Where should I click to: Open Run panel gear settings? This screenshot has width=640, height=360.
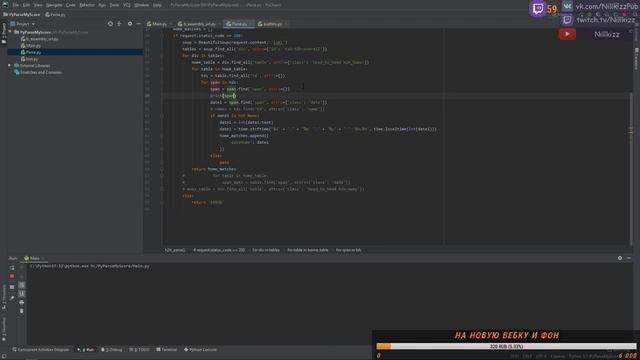(x=620, y=258)
